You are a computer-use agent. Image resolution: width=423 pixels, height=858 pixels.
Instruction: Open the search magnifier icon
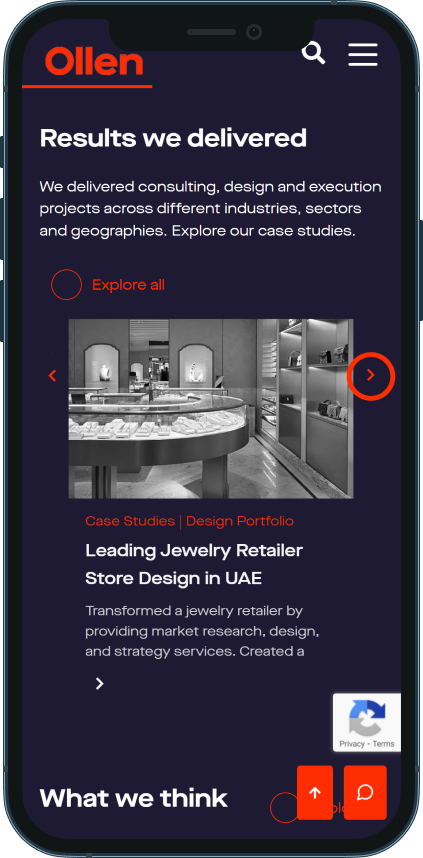coord(314,53)
